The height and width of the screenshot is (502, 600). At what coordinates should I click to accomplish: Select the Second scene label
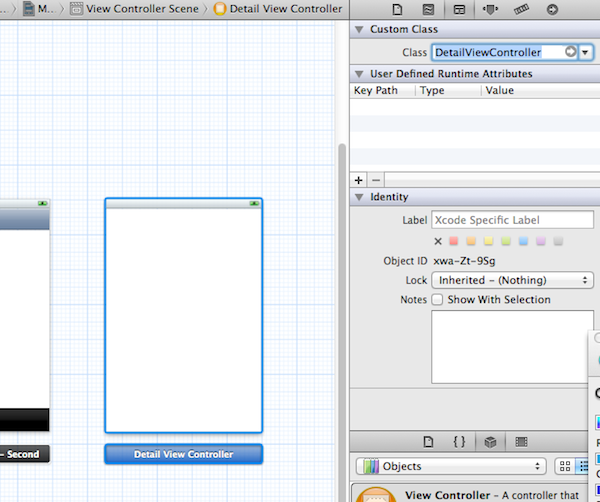[24, 454]
